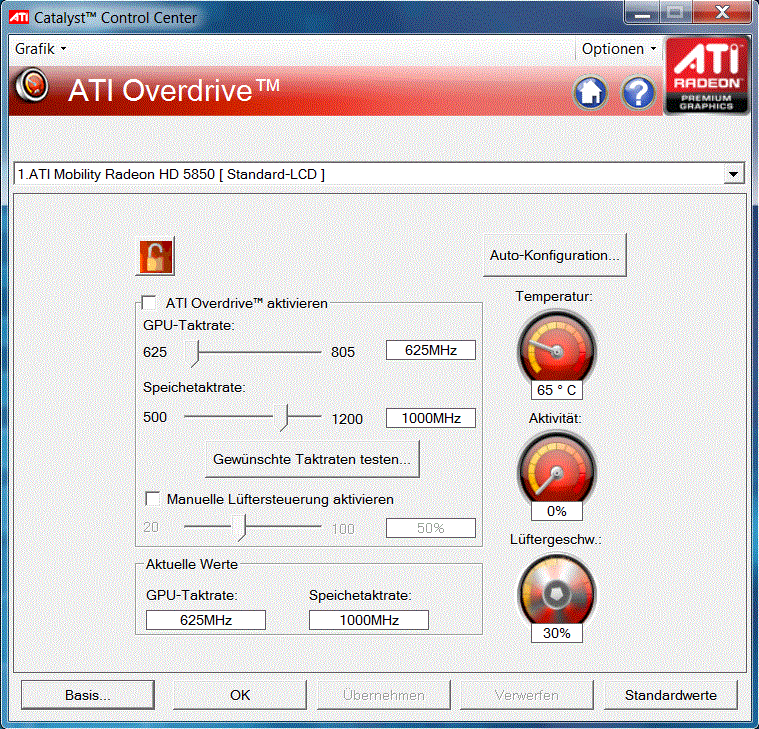Click the 0% activity readout

point(557,511)
